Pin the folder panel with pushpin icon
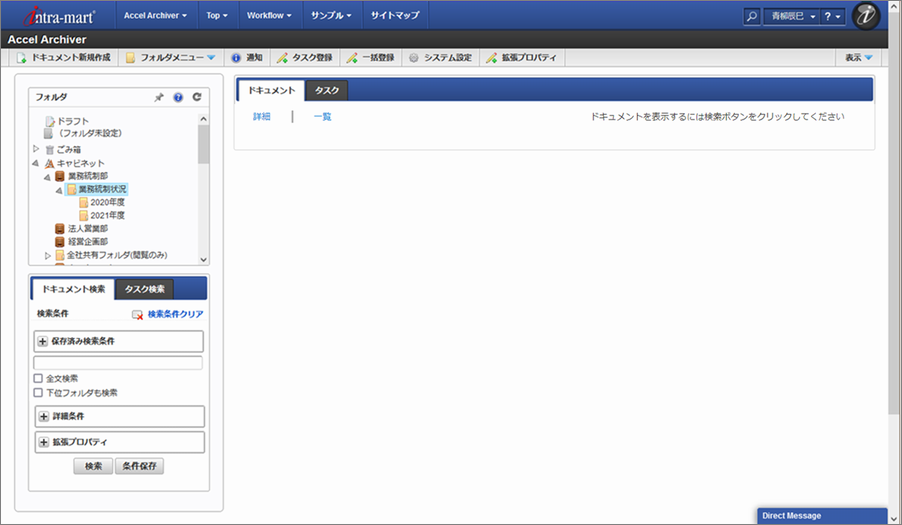The width and height of the screenshot is (902, 525). click(x=159, y=97)
